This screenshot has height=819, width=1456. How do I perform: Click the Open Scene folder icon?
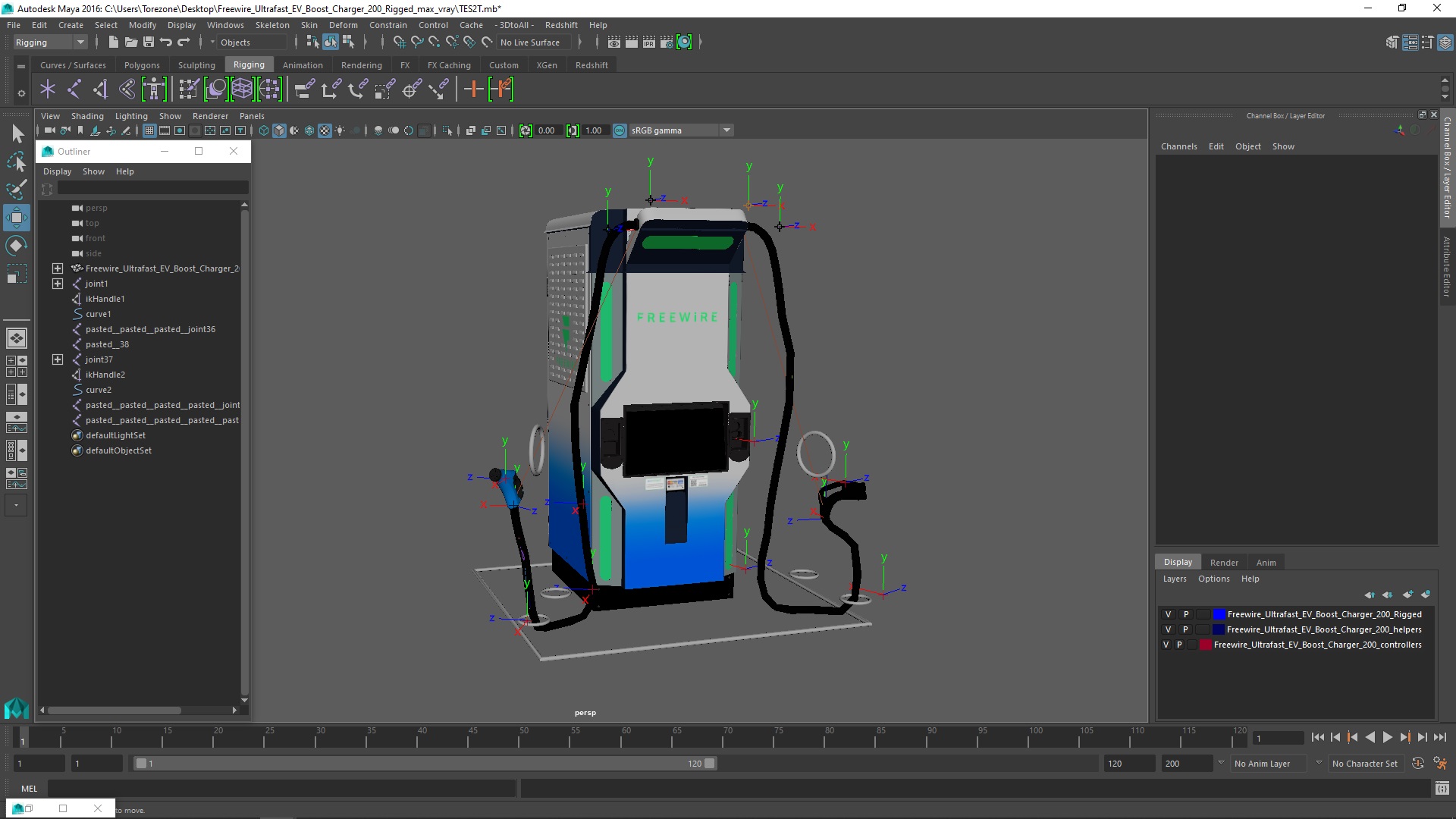[130, 42]
